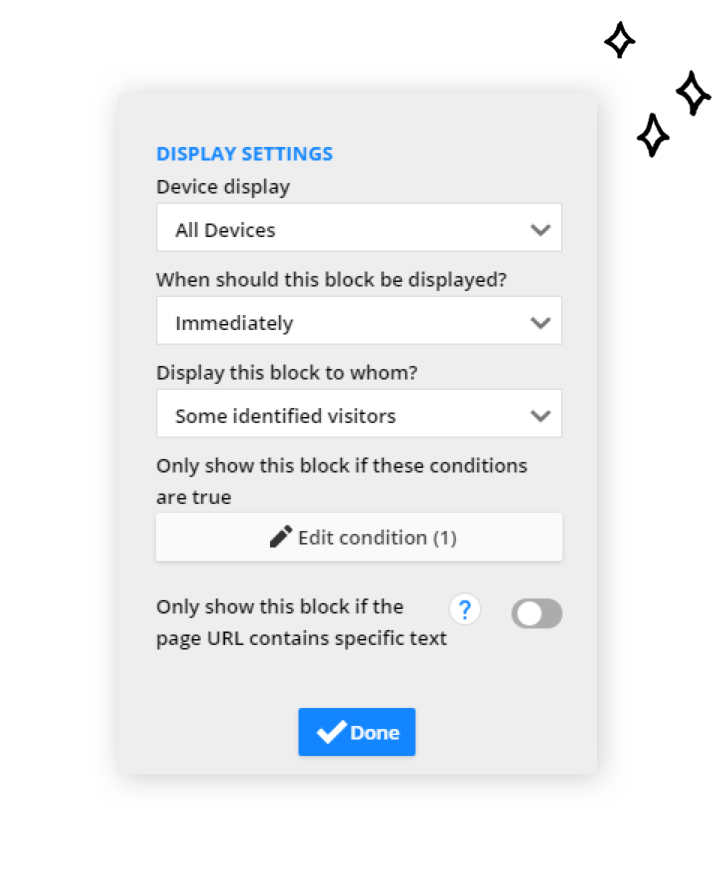716x870 pixels.
Task: Click the checkmark icon inside the Done button
Action: point(332,731)
